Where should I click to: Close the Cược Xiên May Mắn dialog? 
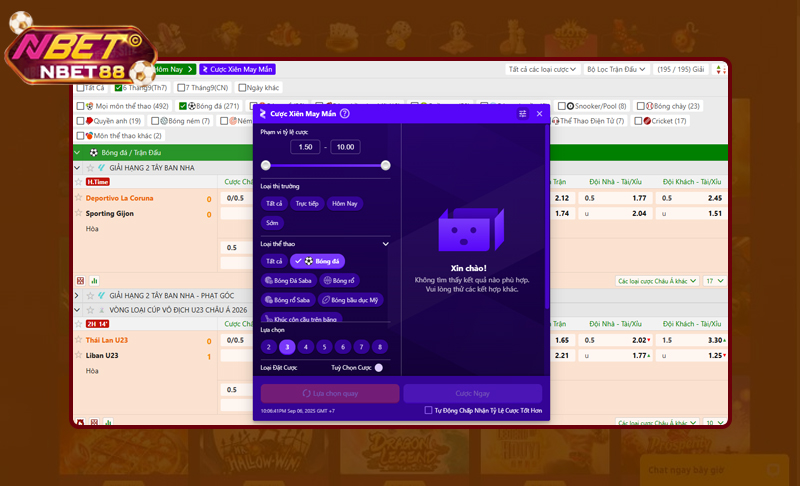point(540,114)
